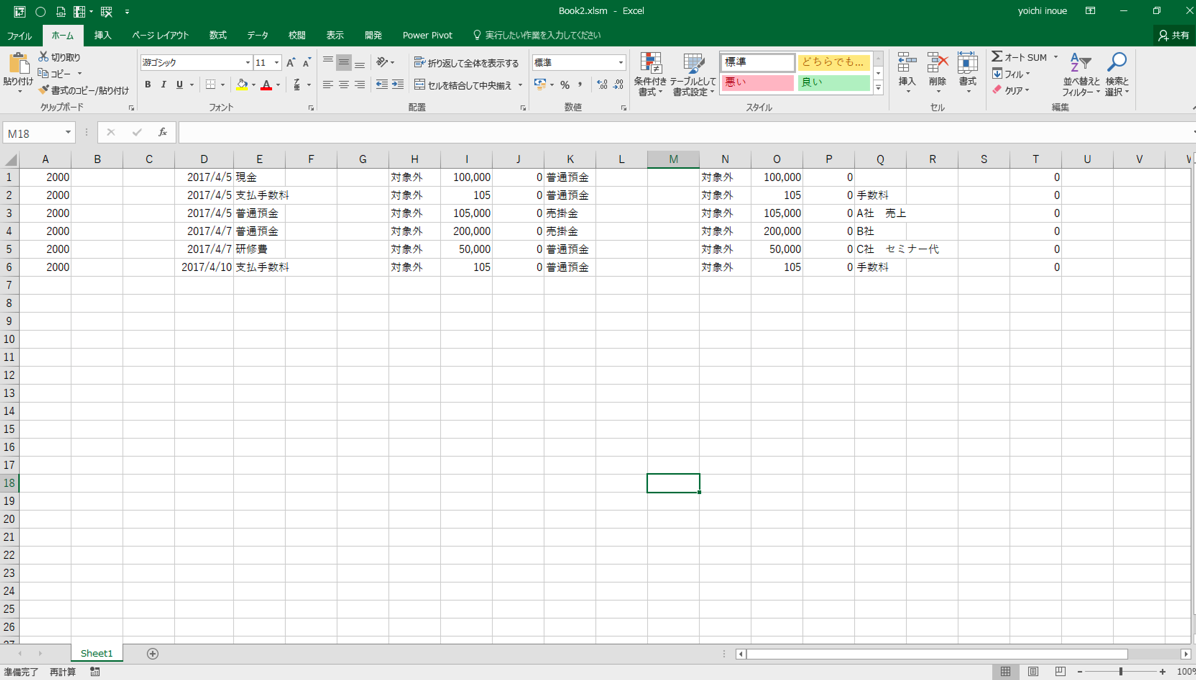The width and height of the screenshot is (1196, 680).
Task: Apply yellow fill color bucket
Action: 242,85
